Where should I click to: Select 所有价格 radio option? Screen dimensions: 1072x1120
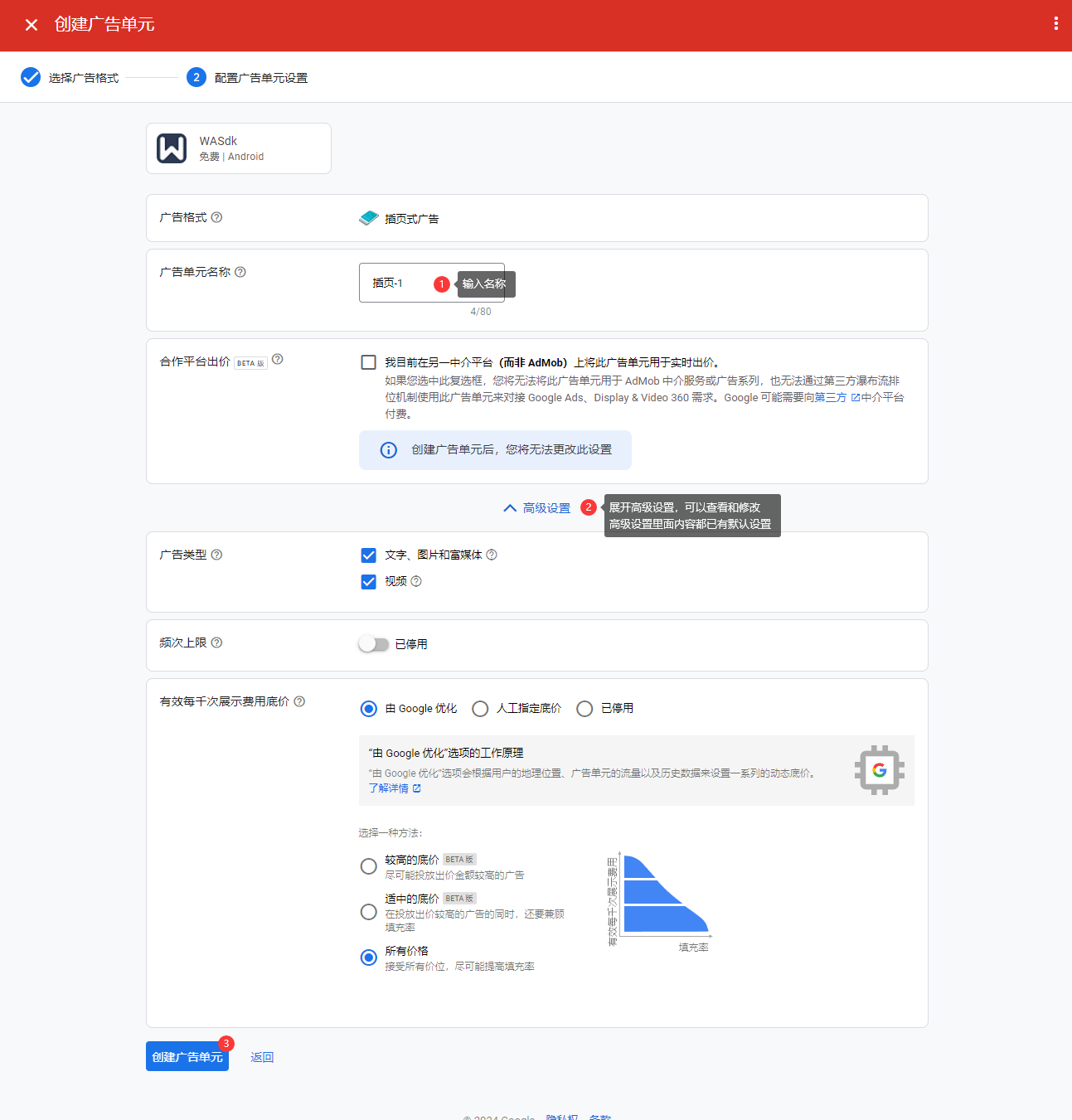pyautogui.click(x=369, y=958)
